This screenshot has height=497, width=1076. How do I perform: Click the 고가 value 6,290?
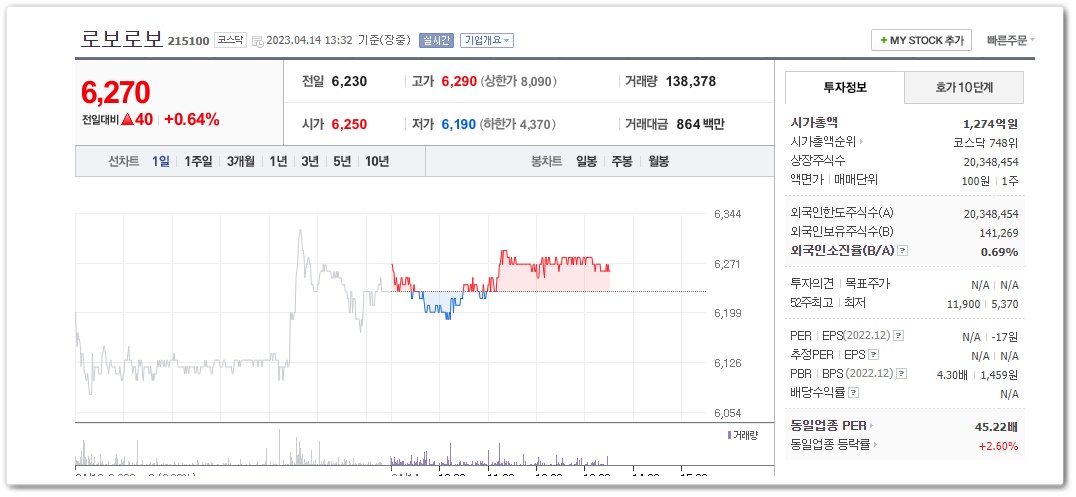click(x=458, y=82)
